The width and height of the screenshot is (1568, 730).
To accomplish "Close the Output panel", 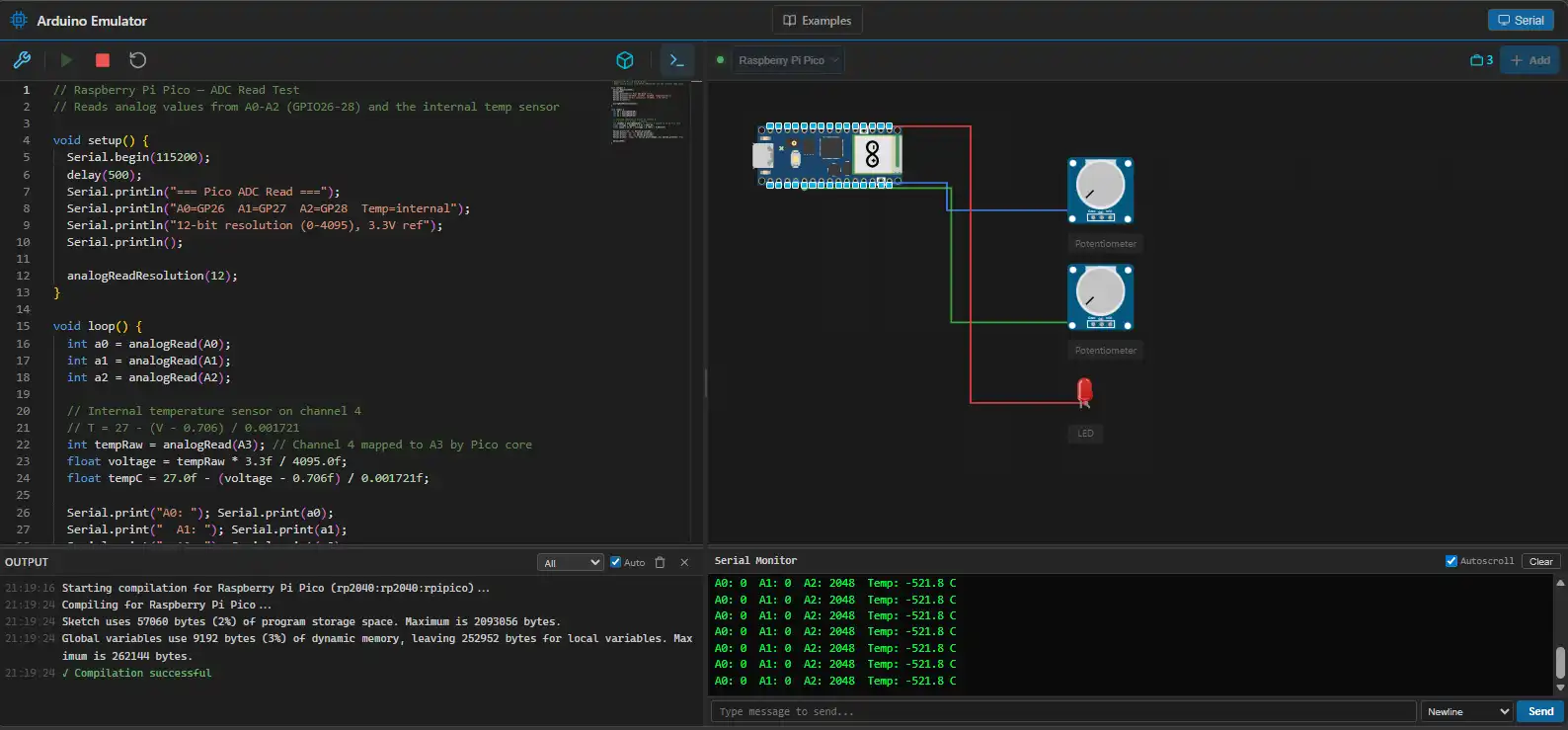I will point(684,562).
